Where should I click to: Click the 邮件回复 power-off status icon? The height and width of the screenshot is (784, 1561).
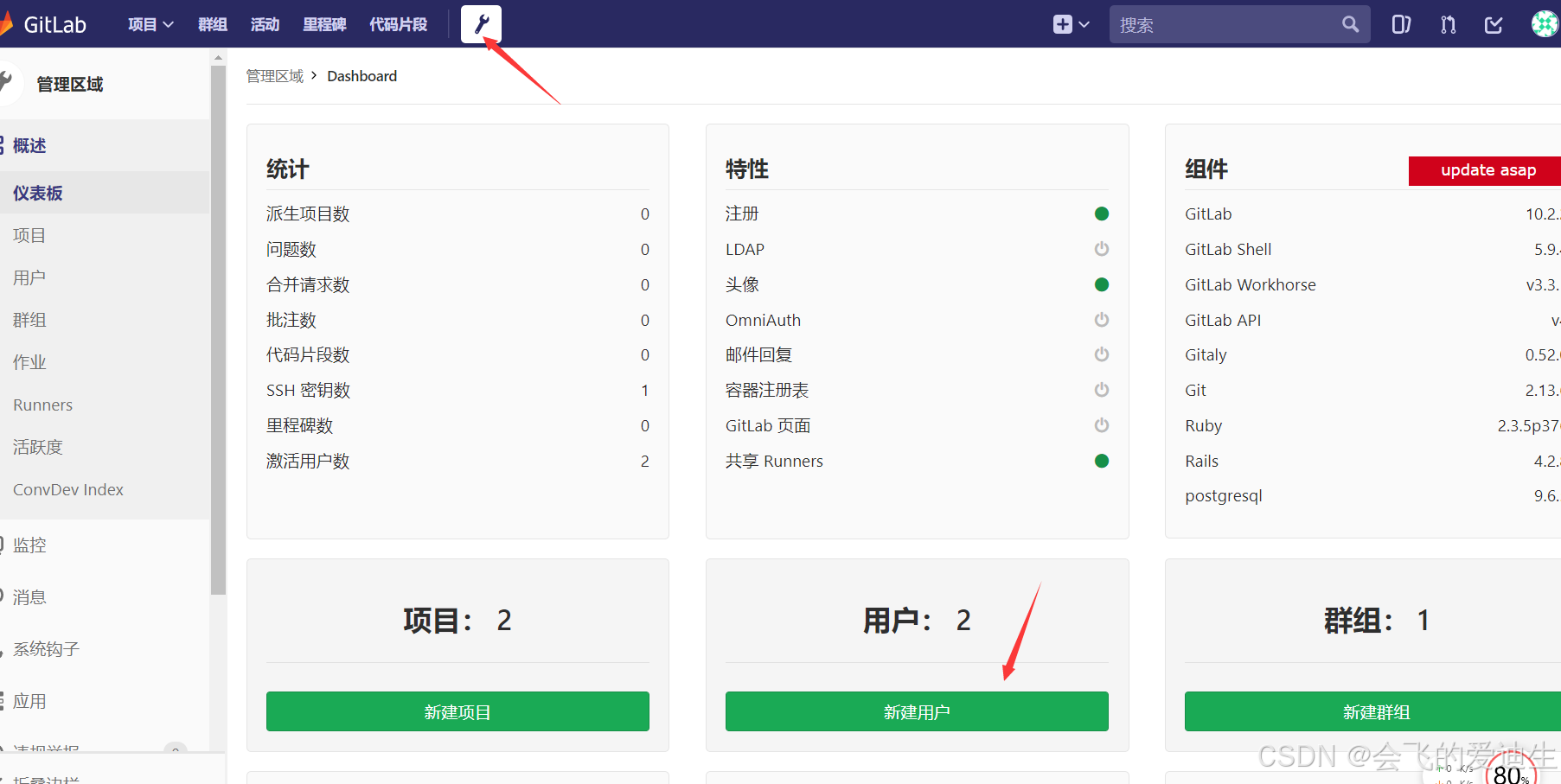1102,354
